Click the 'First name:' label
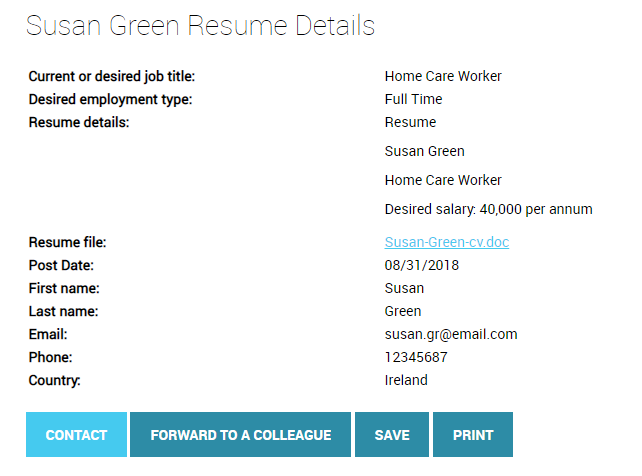 pos(64,288)
